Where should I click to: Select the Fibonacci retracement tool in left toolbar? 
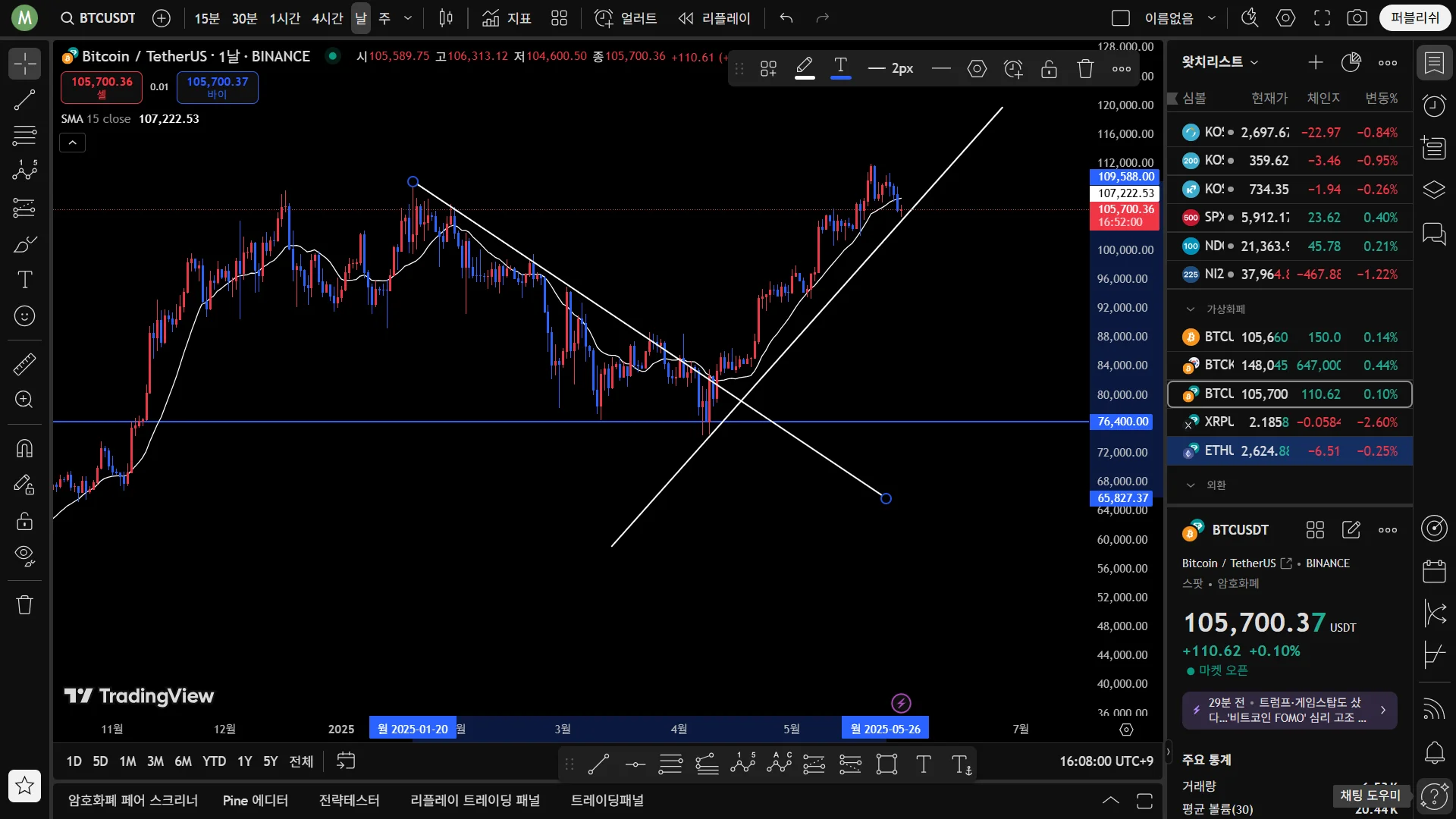[24, 136]
